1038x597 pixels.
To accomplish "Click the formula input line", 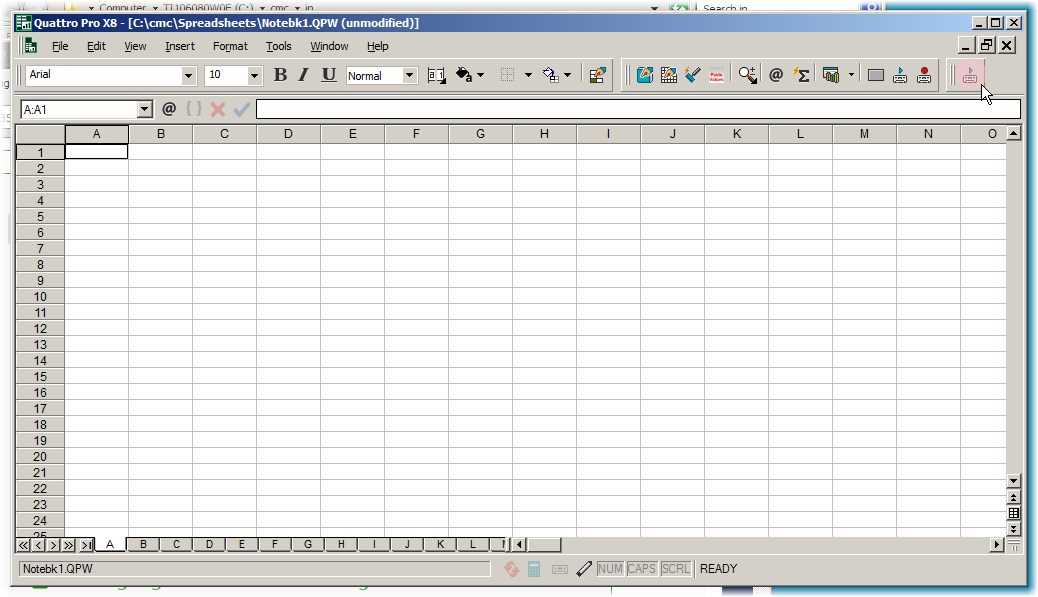I will [638, 109].
